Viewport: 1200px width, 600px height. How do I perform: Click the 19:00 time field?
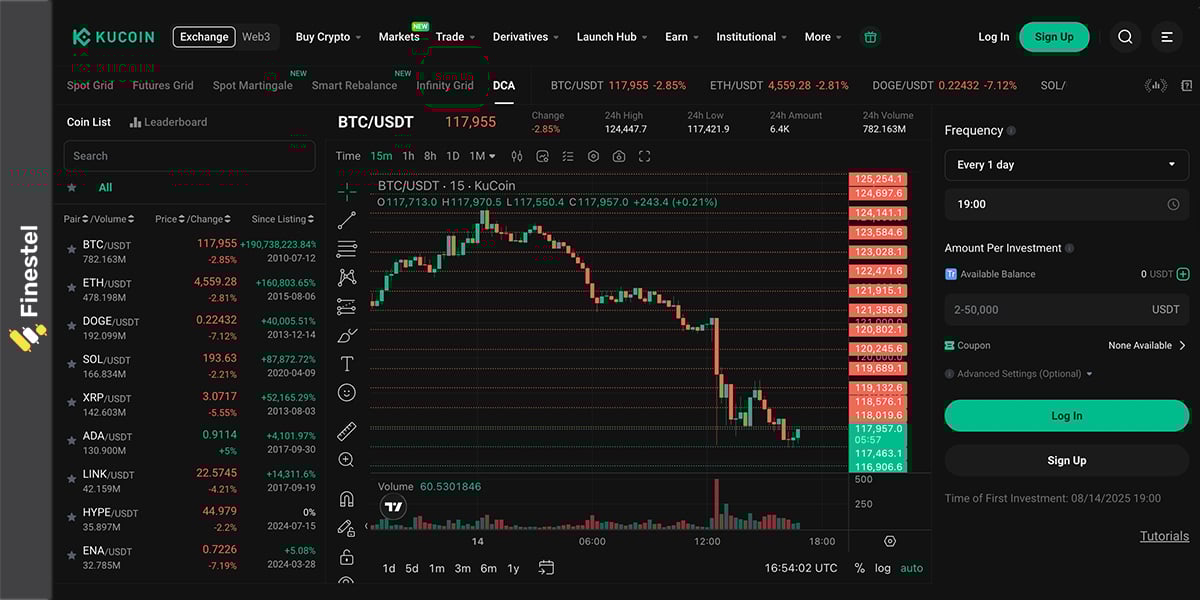1067,204
